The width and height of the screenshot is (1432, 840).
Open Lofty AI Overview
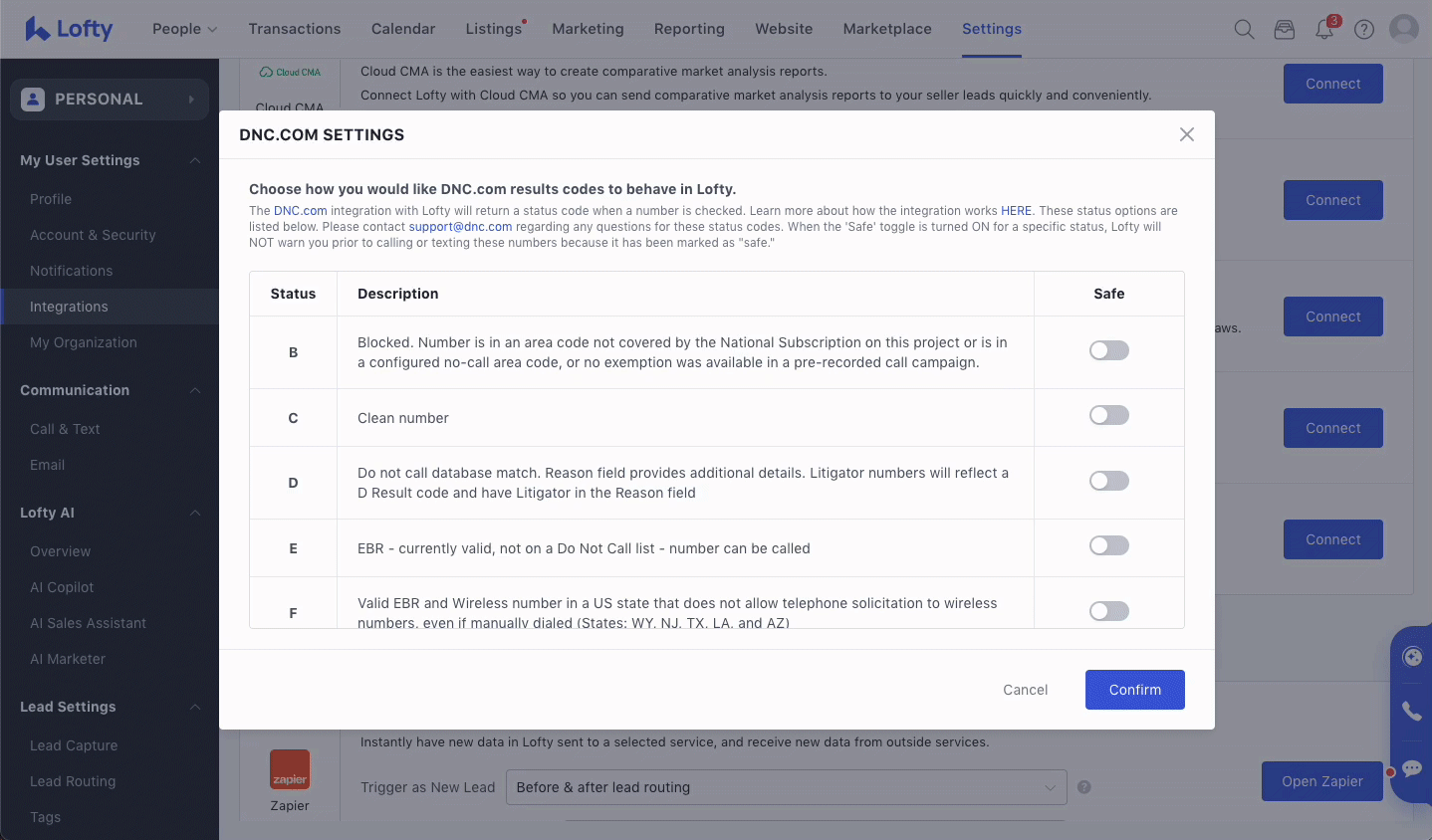(60, 551)
